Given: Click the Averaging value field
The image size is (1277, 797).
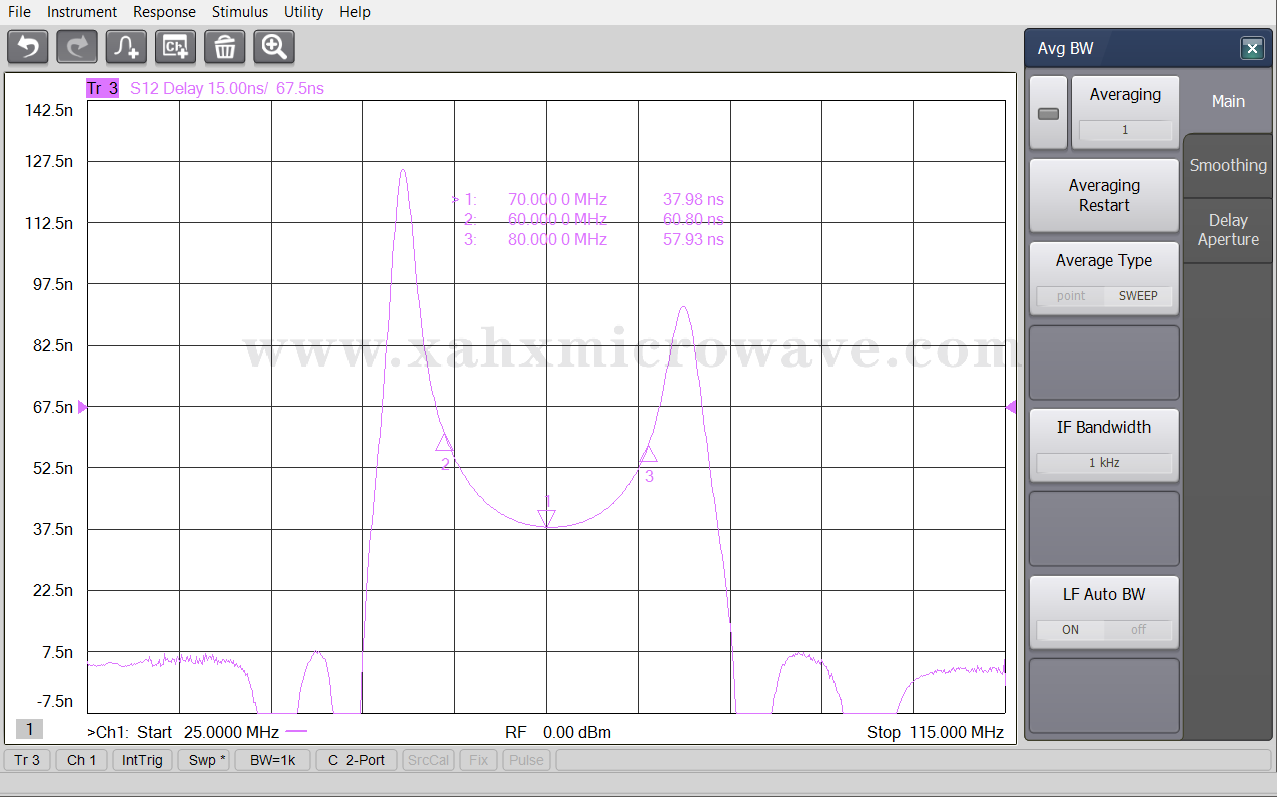Looking at the screenshot, I should [1125, 130].
